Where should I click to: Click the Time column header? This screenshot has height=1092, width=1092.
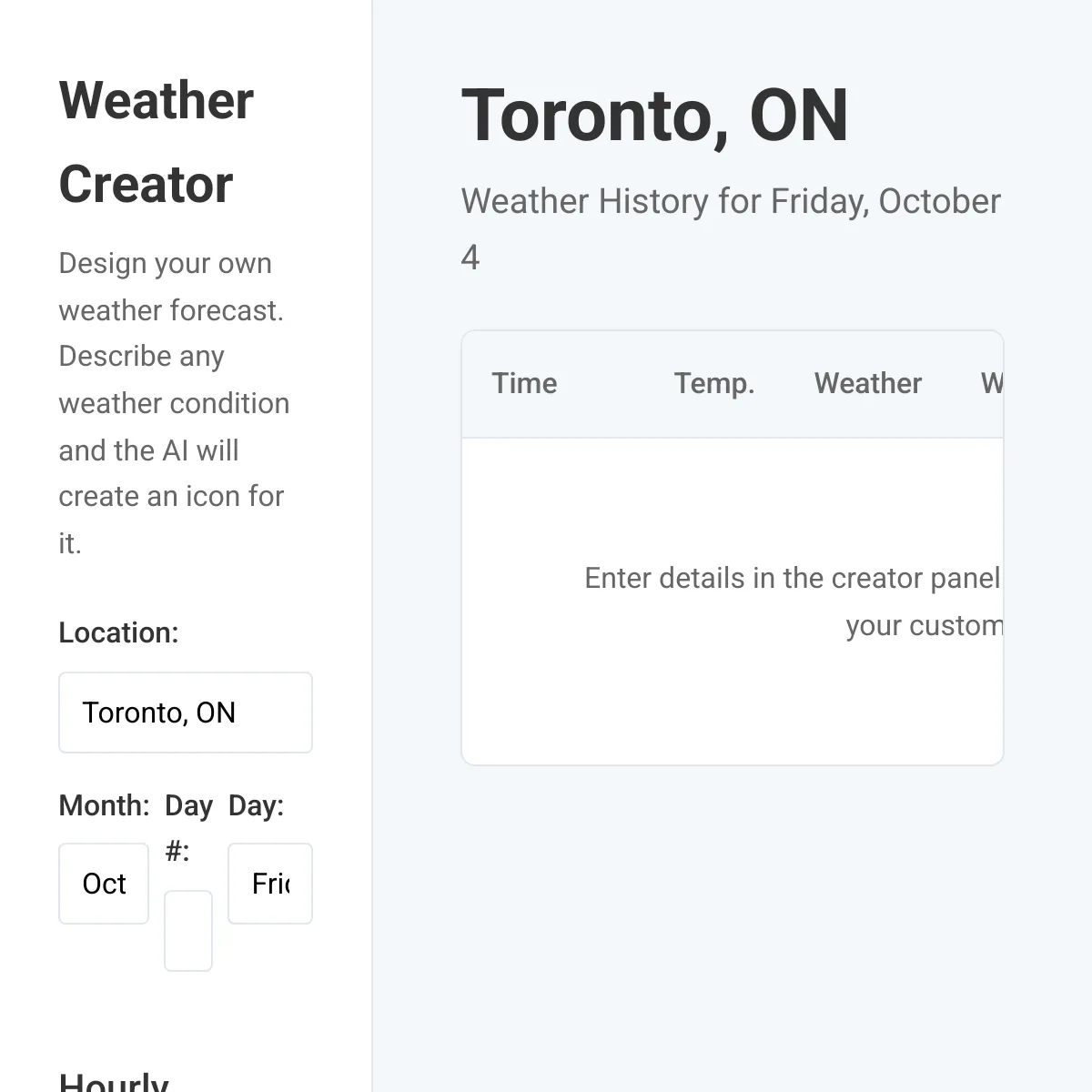(524, 383)
